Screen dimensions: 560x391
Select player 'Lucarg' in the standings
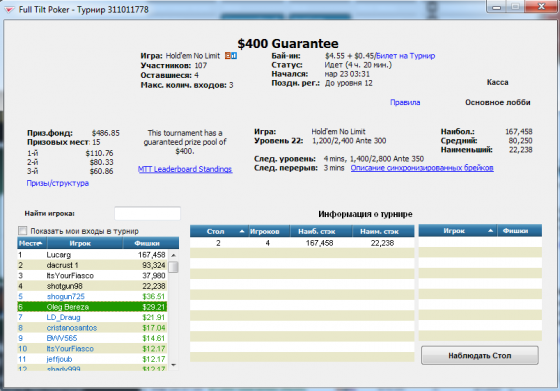coord(92,255)
